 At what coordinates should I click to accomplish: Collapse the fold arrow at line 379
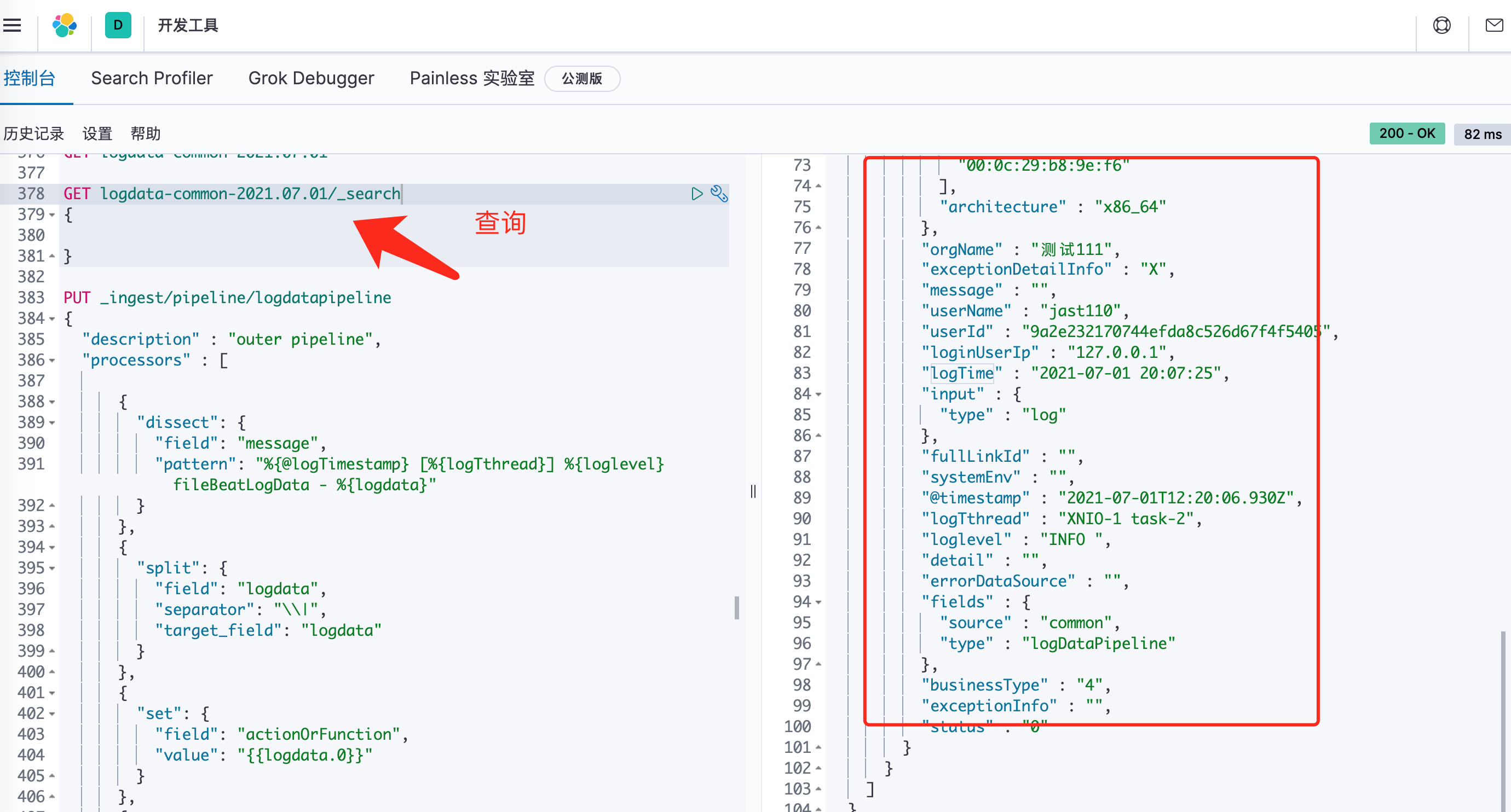pyautogui.click(x=51, y=215)
